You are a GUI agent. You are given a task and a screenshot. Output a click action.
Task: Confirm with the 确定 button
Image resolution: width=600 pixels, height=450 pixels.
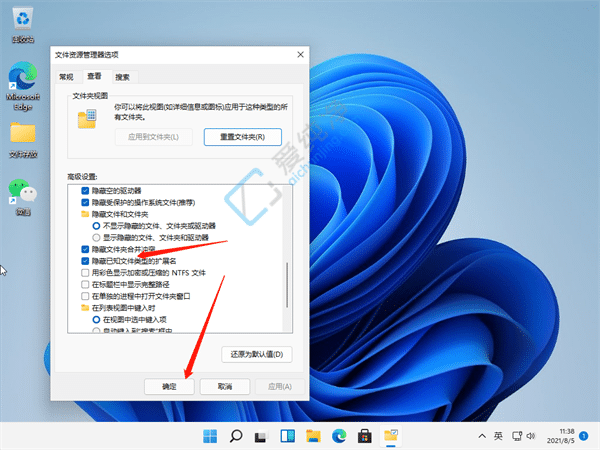click(169, 386)
